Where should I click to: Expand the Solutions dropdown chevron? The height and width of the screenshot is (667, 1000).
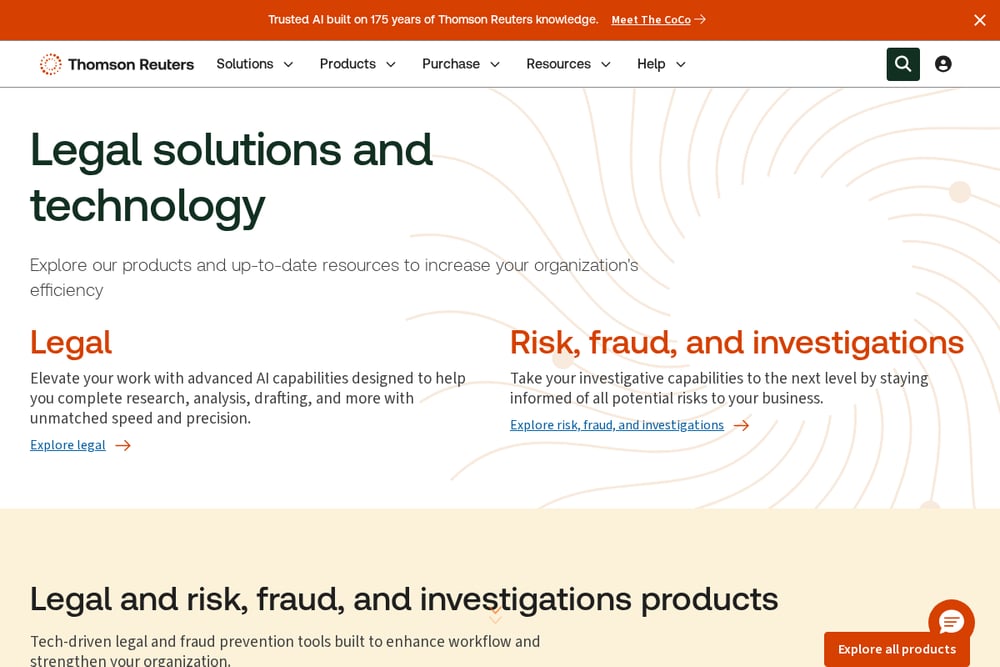click(288, 64)
